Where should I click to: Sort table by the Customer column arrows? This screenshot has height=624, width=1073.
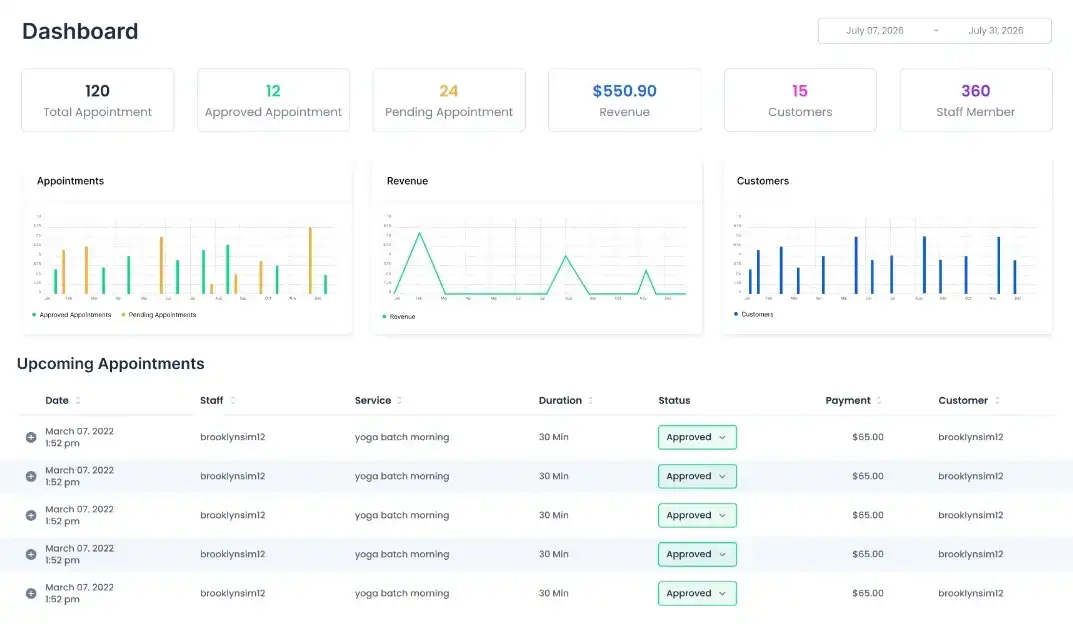997,400
